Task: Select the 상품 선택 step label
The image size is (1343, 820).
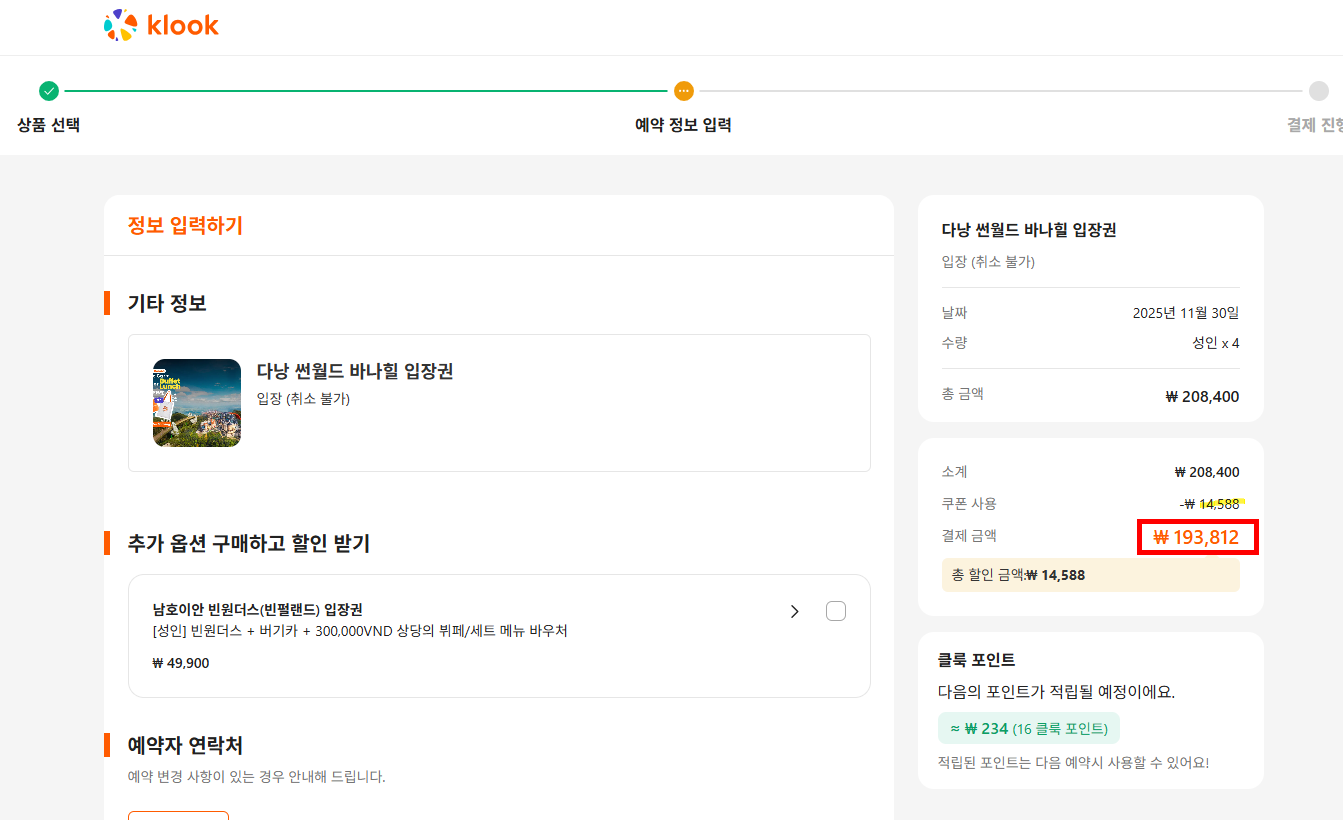Action: pyautogui.click(x=49, y=125)
